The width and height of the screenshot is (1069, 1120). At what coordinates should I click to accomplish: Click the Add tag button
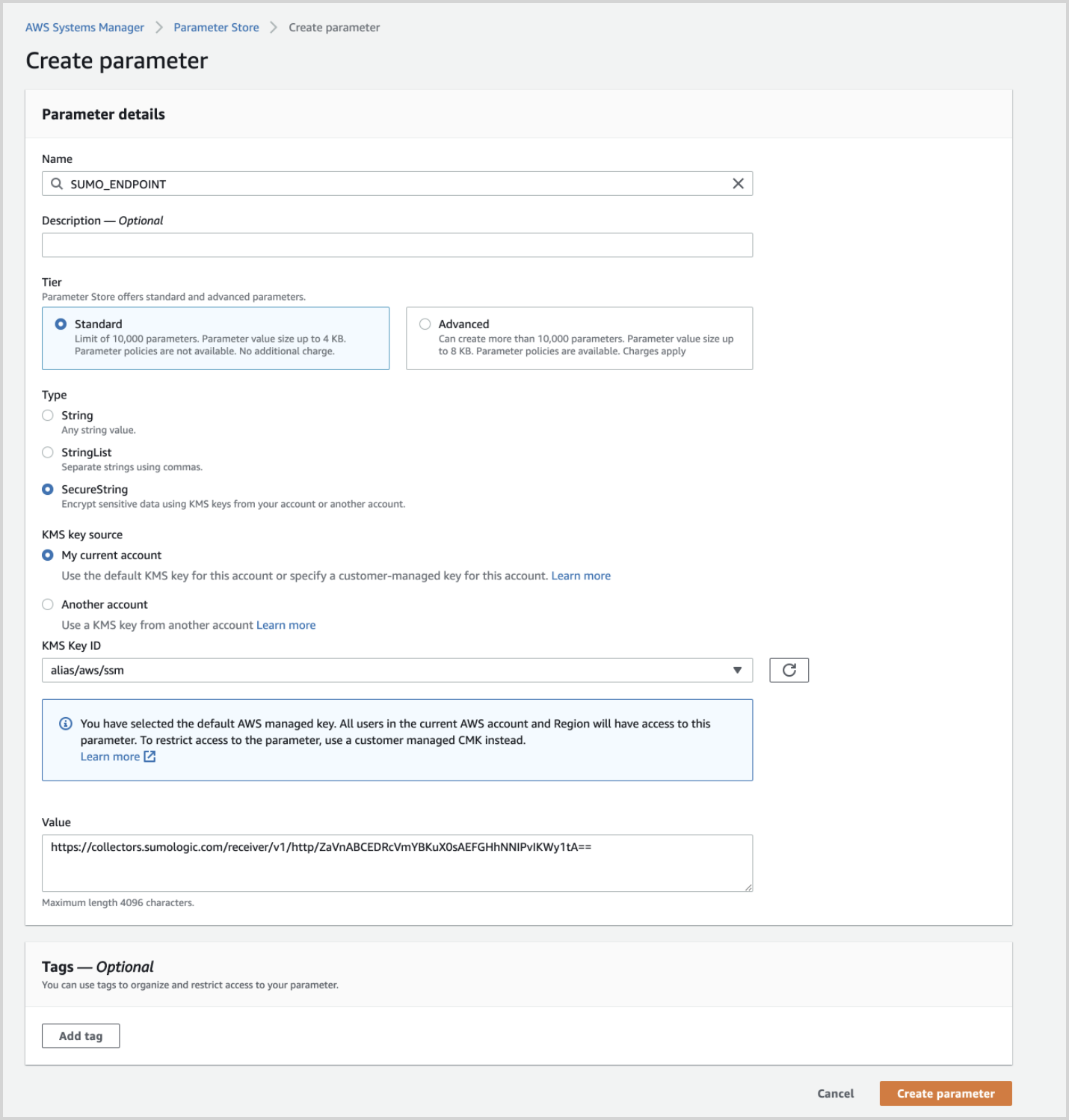80,1036
